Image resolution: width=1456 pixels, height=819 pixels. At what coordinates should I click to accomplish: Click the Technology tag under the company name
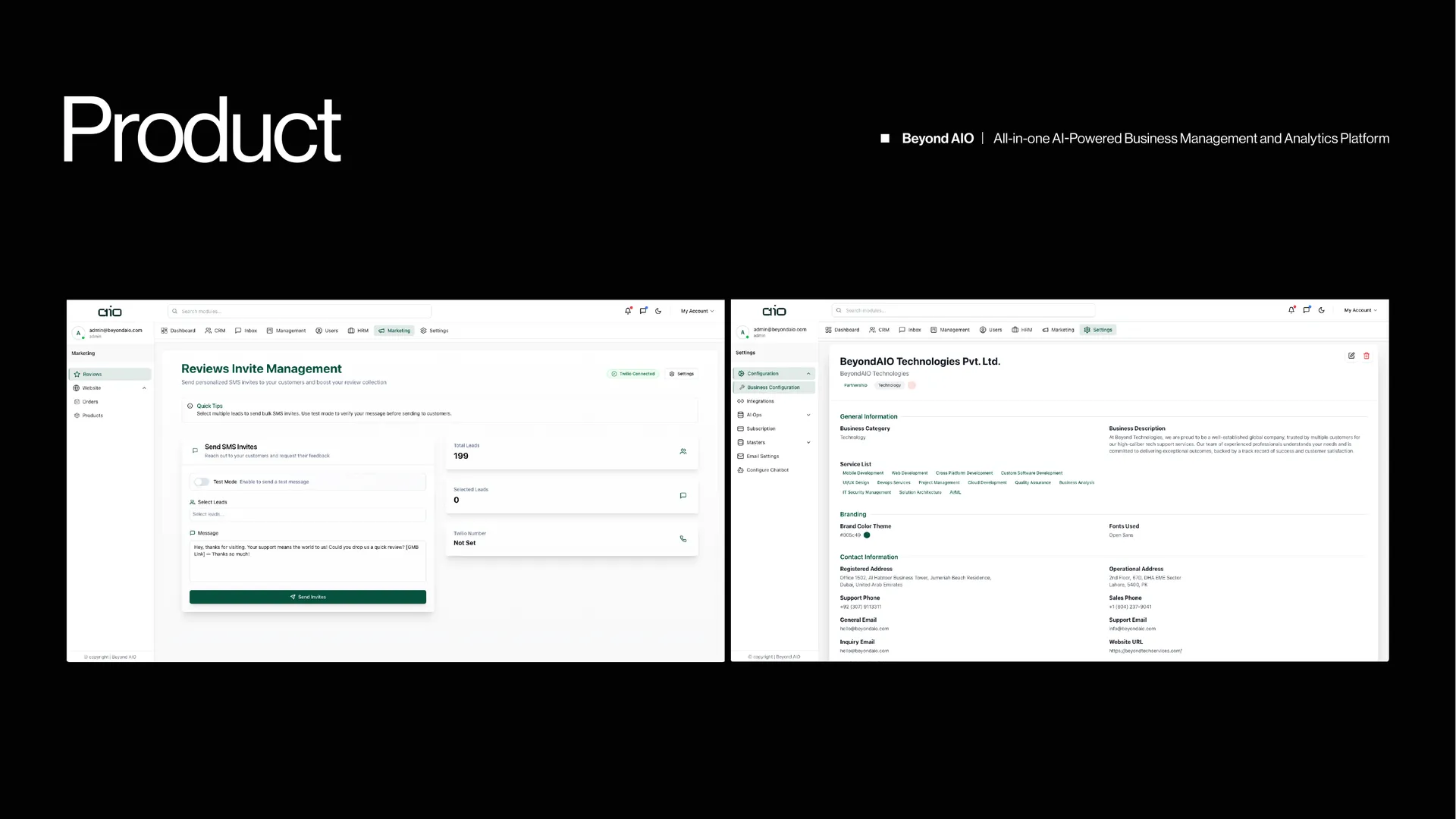click(x=890, y=385)
